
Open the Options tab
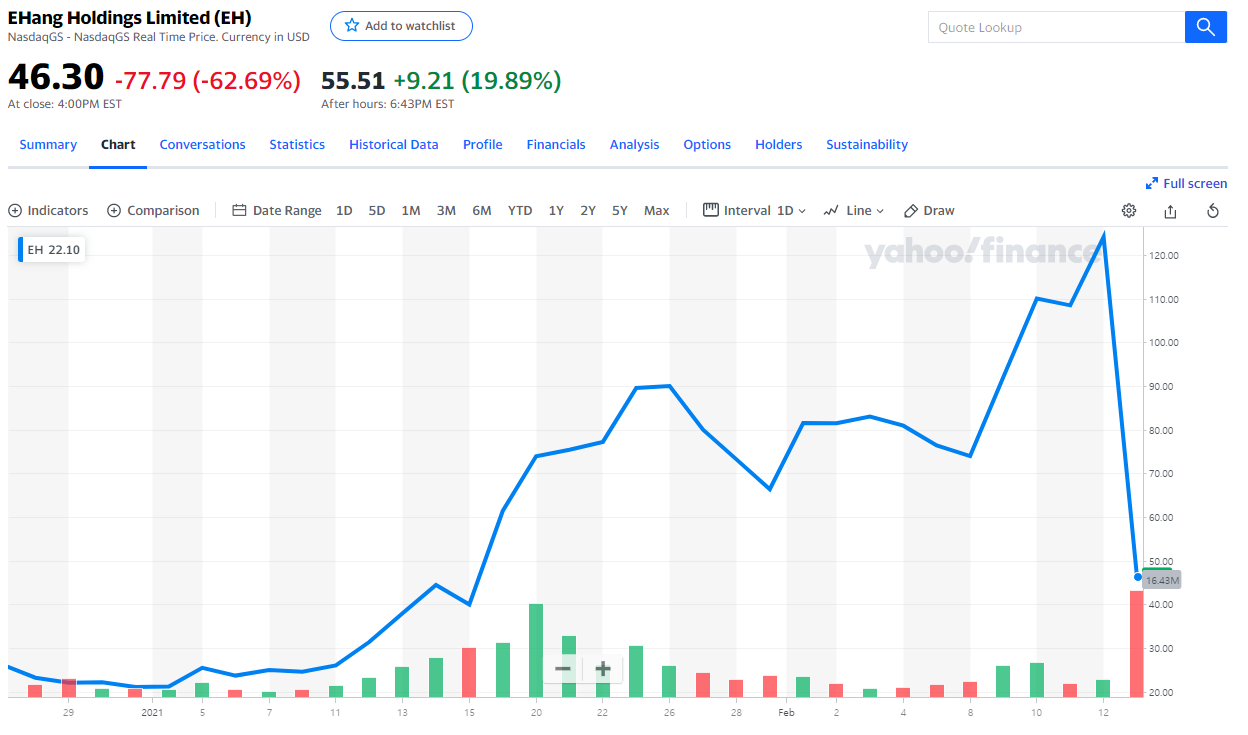(x=707, y=144)
